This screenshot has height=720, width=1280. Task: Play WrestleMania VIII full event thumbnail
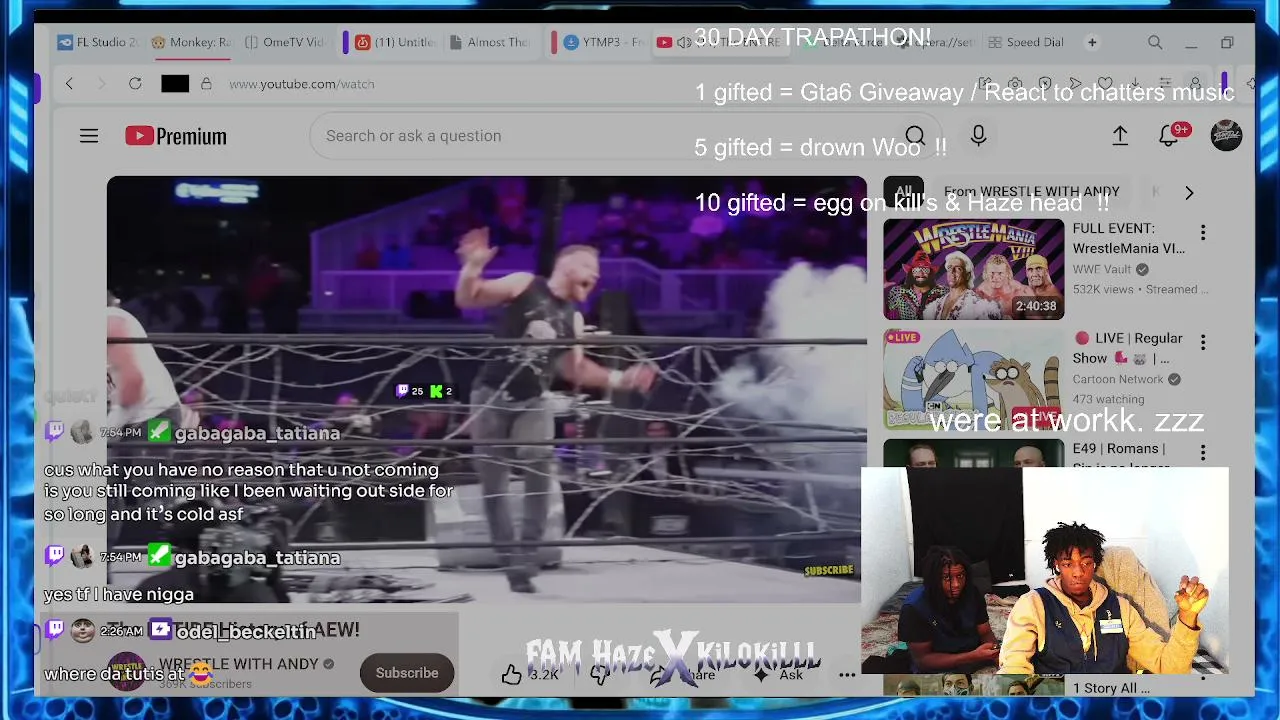click(973, 269)
